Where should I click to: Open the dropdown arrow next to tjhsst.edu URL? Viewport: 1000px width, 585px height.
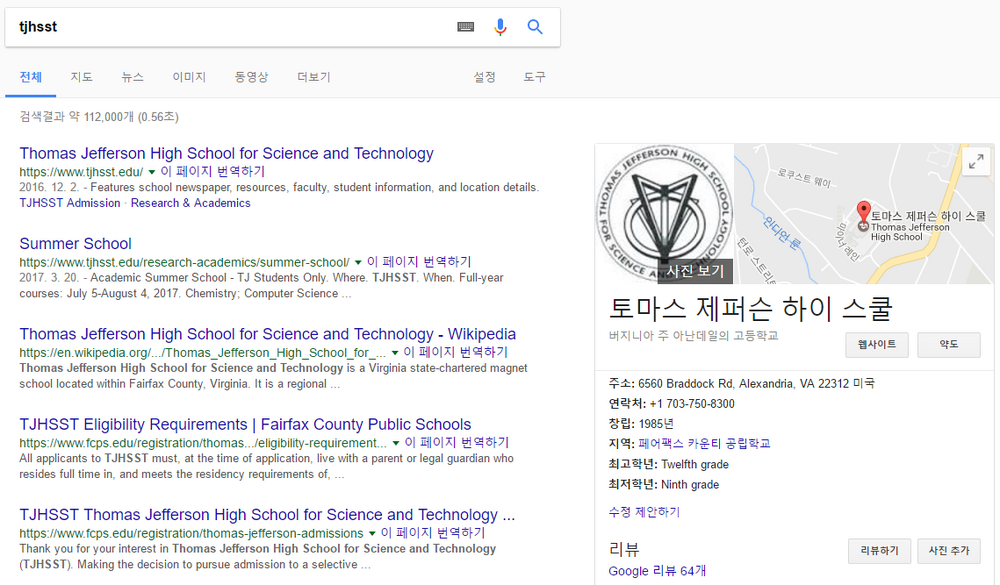click(x=152, y=172)
